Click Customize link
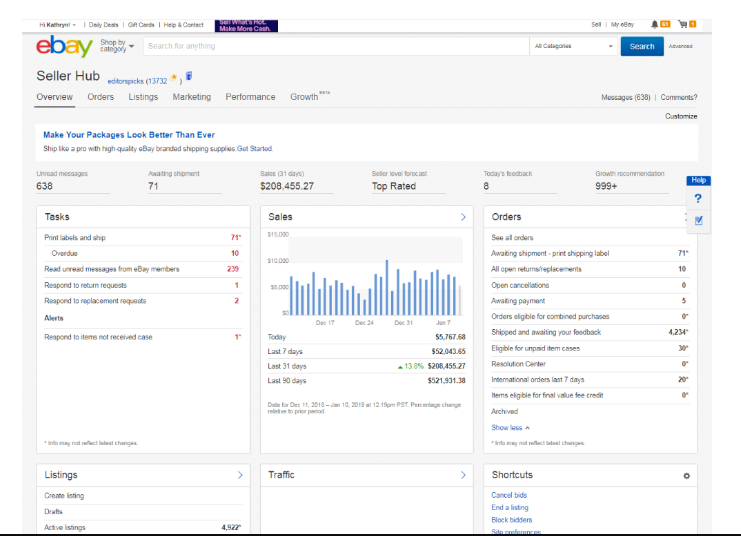 click(x=681, y=116)
